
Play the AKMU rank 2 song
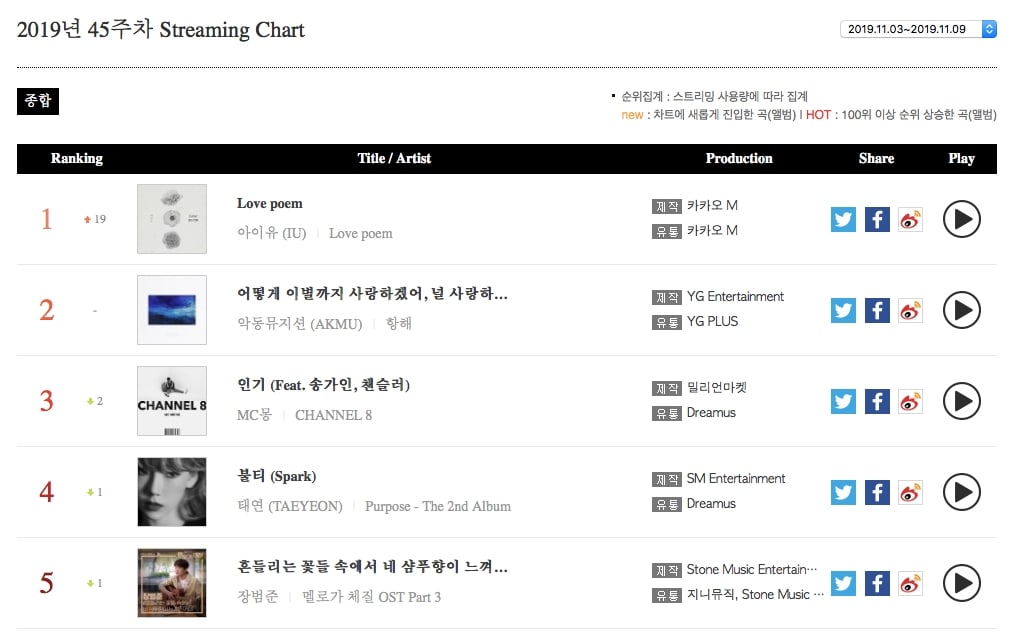pyautogui.click(x=961, y=310)
